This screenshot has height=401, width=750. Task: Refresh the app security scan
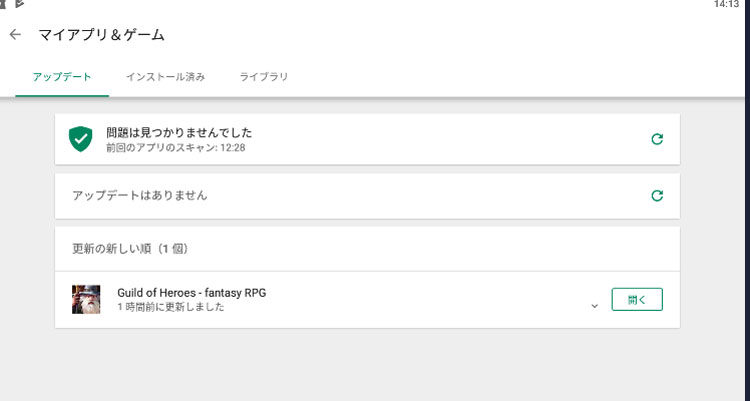[657, 139]
